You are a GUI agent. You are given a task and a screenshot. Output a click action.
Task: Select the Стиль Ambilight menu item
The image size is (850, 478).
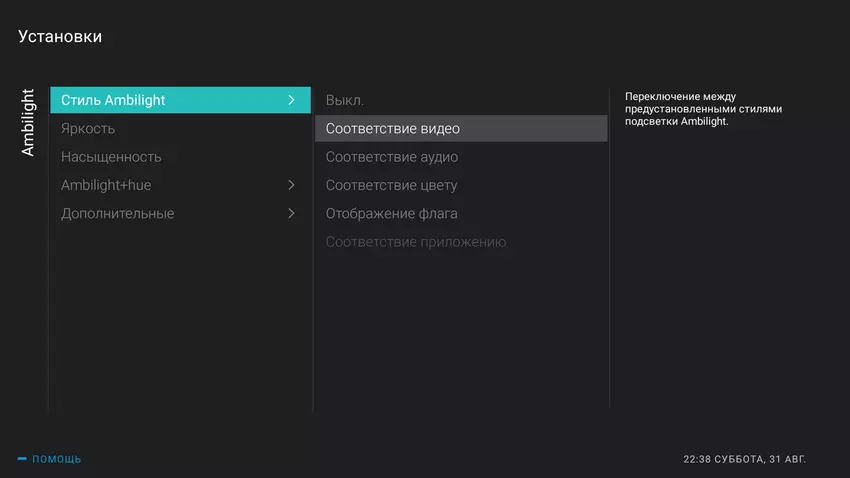pyautogui.click(x=113, y=100)
